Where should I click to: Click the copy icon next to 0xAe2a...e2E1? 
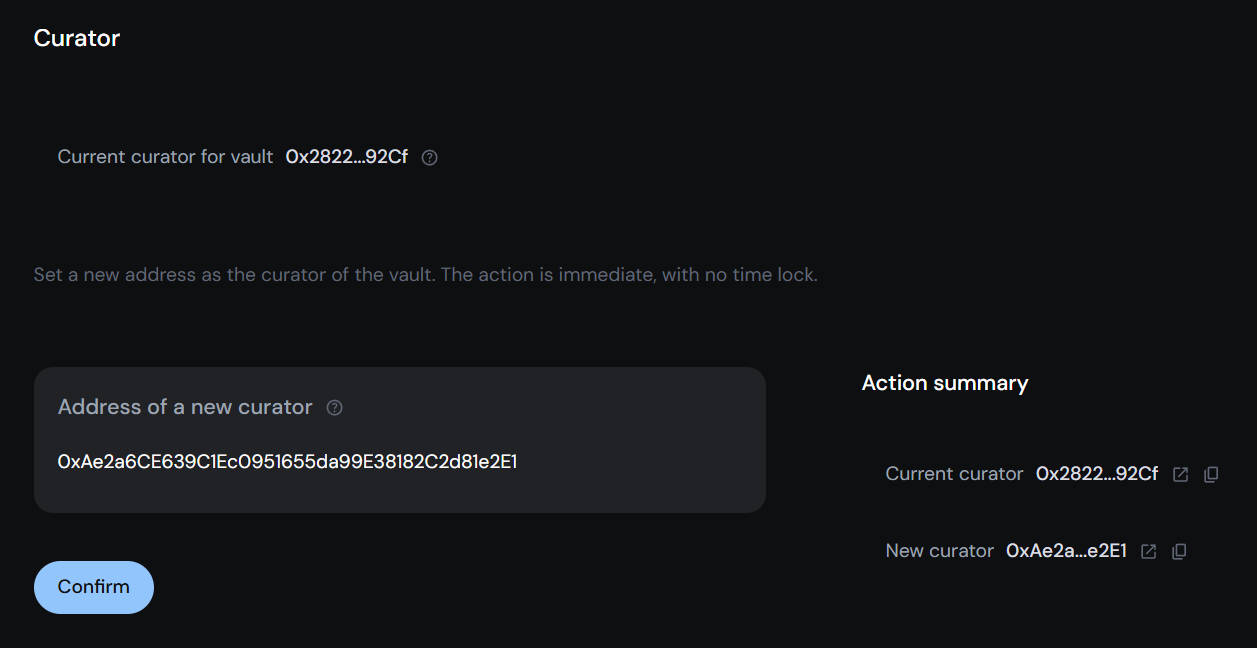[x=1179, y=551]
